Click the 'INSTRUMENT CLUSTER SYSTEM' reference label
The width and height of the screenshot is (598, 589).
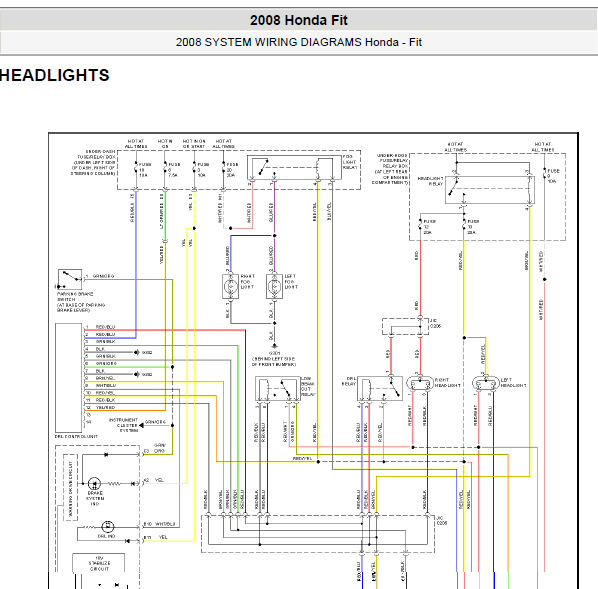[x=123, y=425]
